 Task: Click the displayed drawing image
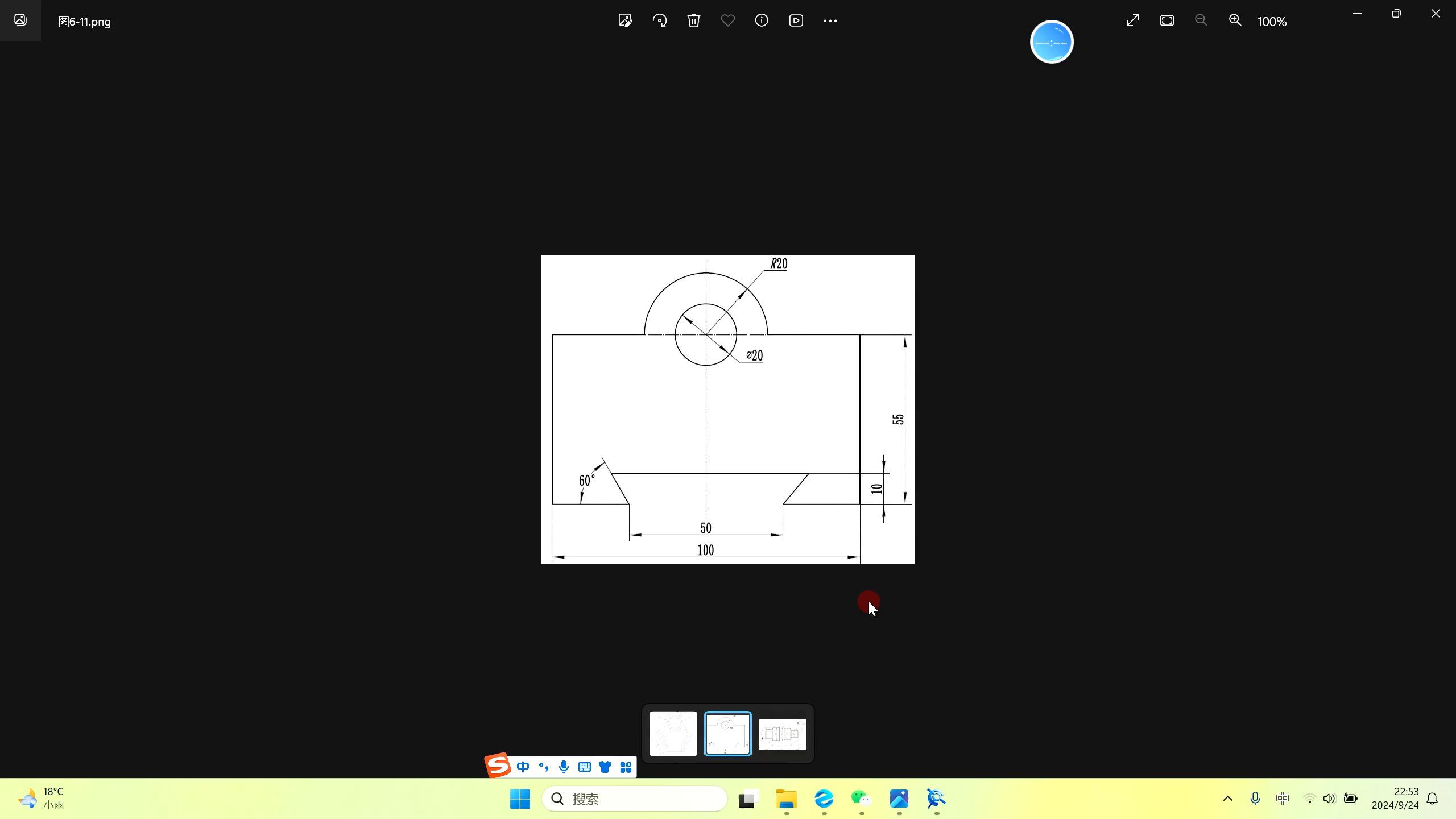728,409
